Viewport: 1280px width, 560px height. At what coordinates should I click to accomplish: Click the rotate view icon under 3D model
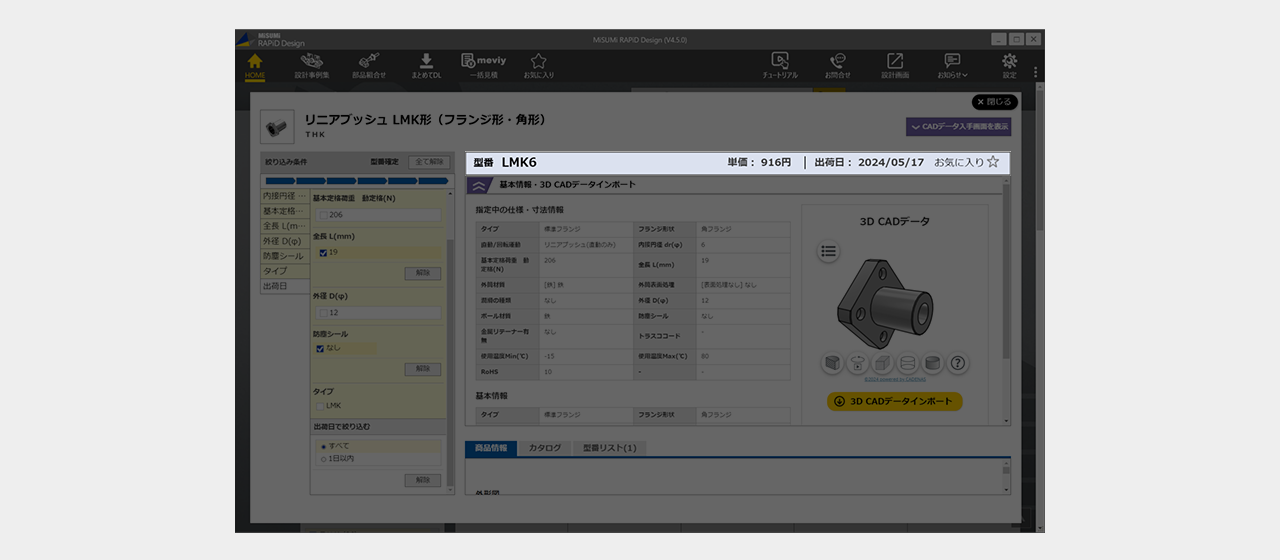(857, 363)
